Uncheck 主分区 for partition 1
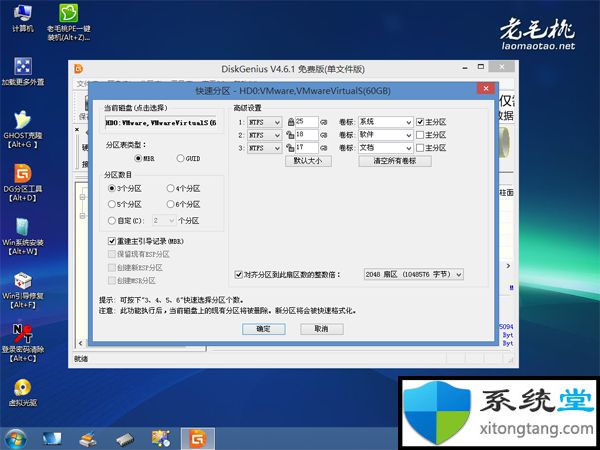Screen dimensions: 600x450 pos(420,122)
